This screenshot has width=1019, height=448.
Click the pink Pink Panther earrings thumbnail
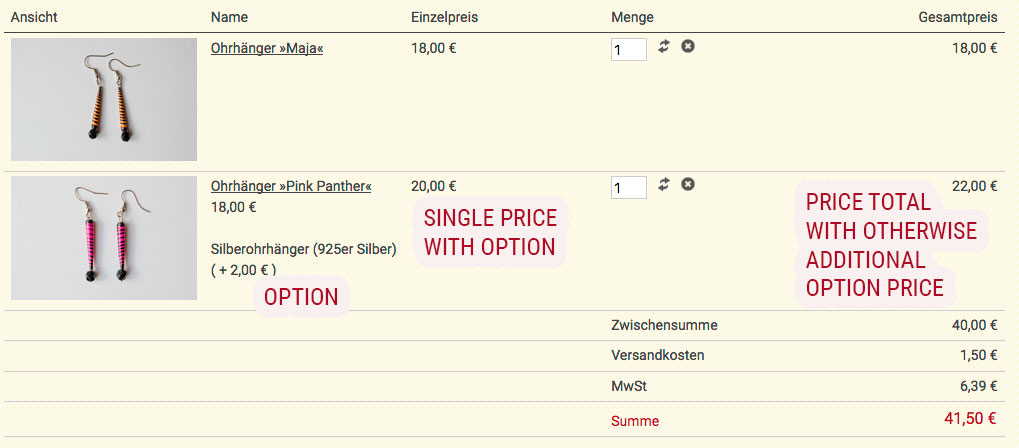pos(104,238)
